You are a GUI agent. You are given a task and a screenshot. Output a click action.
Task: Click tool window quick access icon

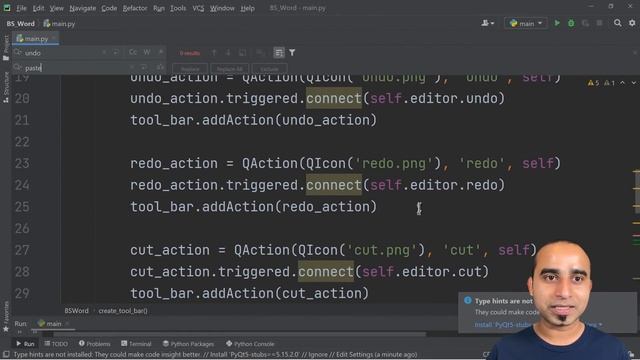(x=6, y=355)
